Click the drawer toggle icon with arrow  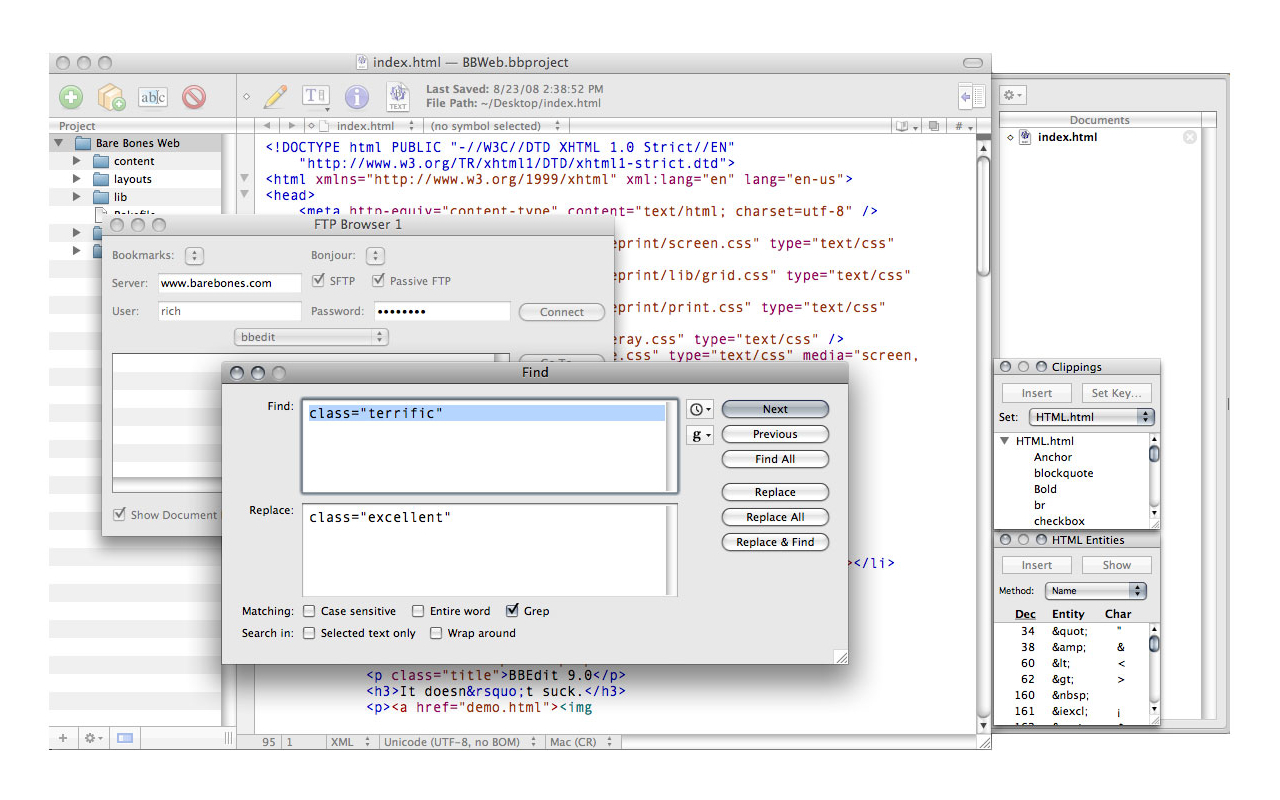pyautogui.click(x=971, y=97)
